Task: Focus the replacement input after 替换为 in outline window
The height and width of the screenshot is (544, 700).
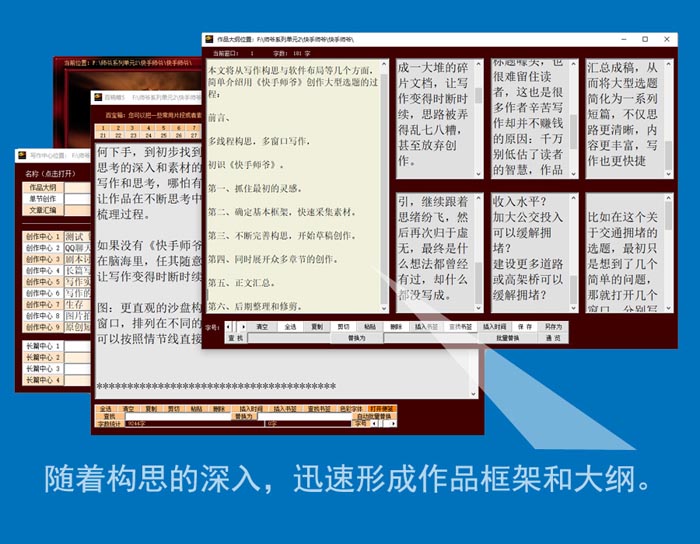Action: tap(431, 338)
